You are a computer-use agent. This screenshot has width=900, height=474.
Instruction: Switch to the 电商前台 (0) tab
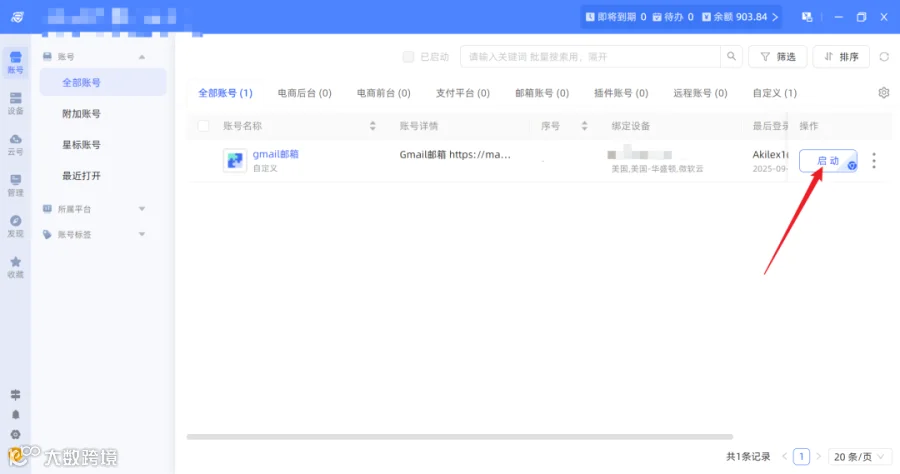click(x=384, y=93)
